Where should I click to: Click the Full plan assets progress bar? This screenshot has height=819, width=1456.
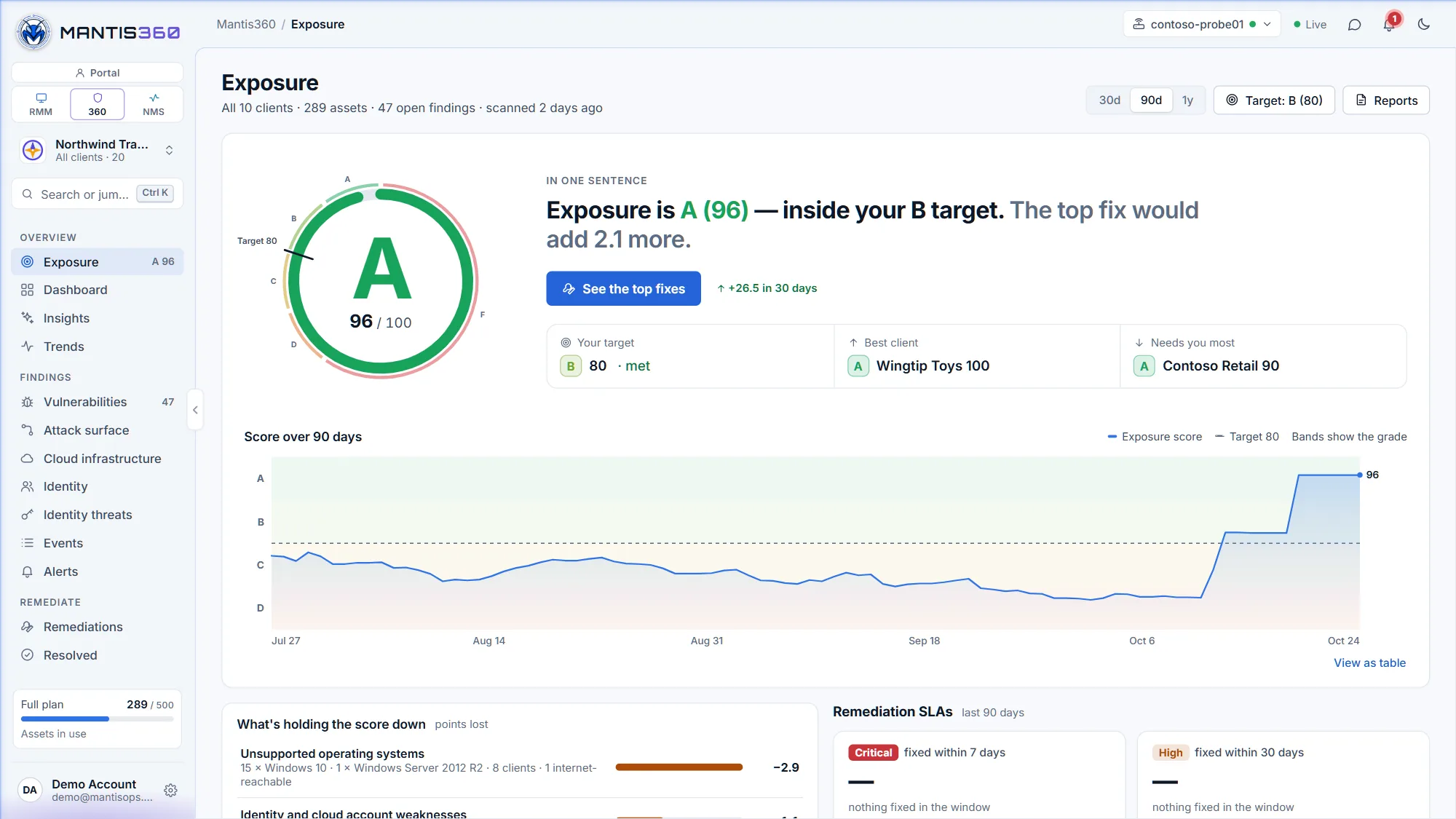(98, 719)
